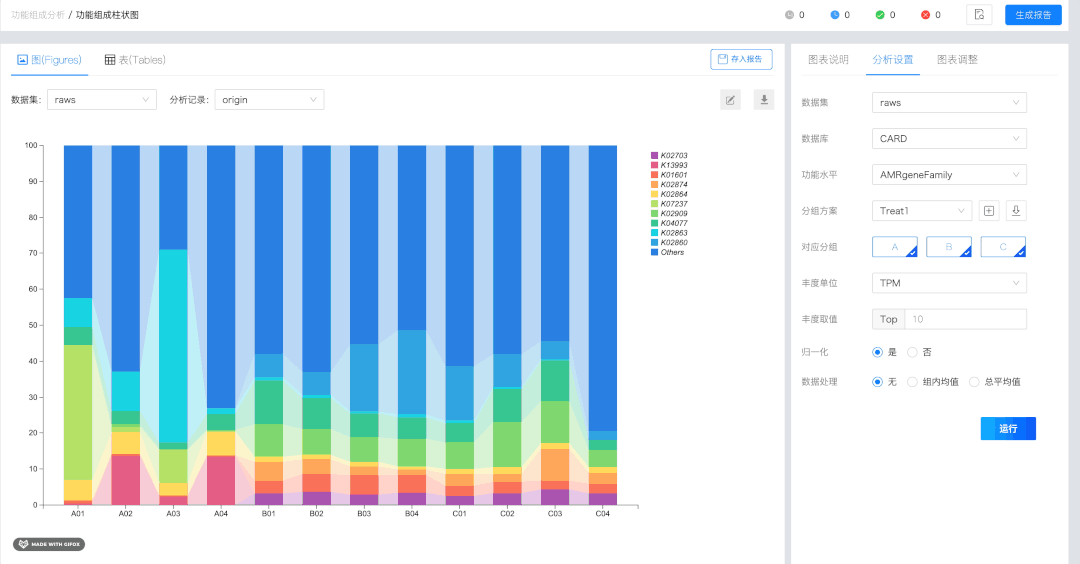
Task: Open the 图表说明 tab
Action: pos(828,60)
